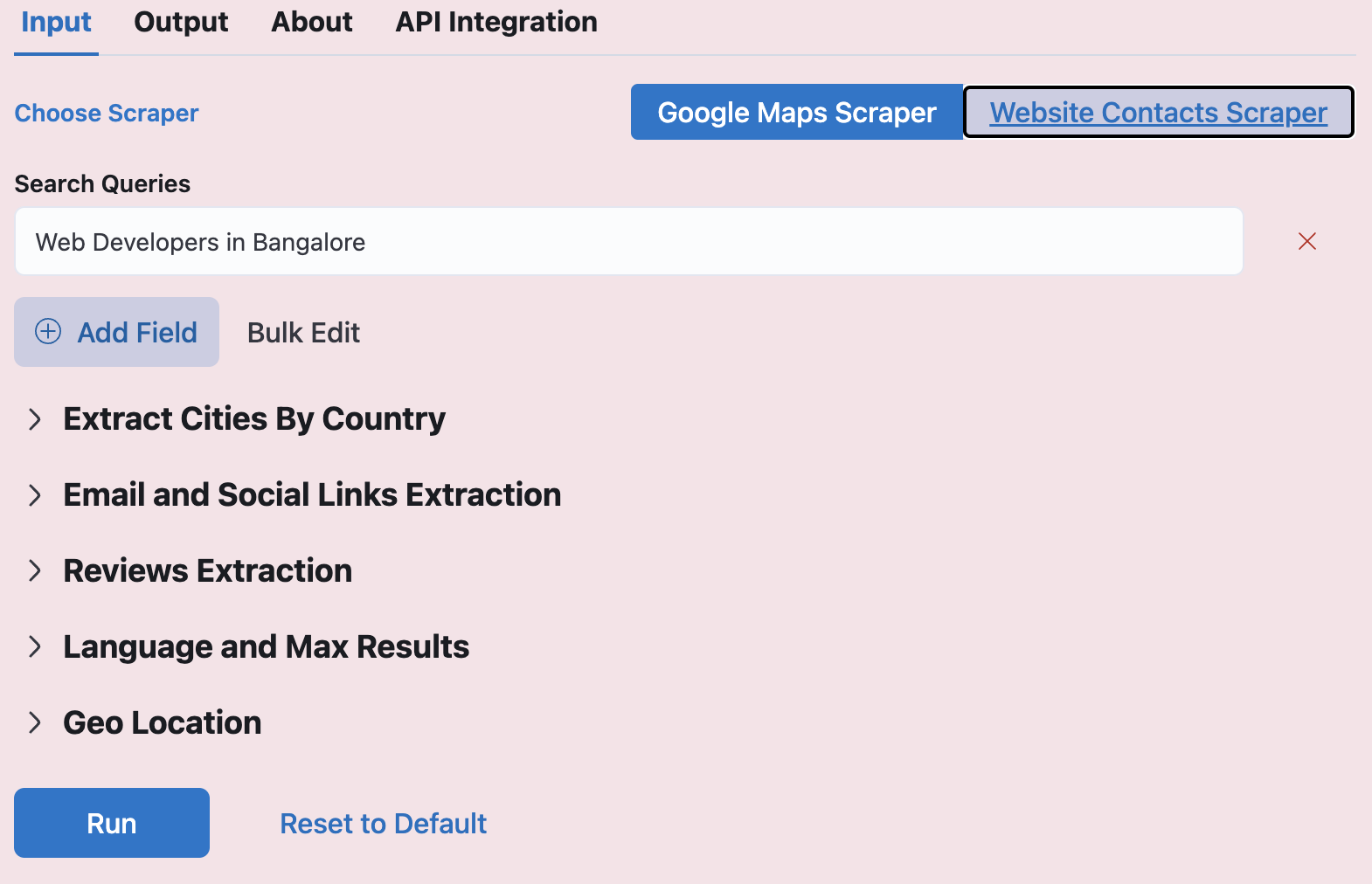Expand Extract Cities By Country section
This screenshot has height=884, width=1372.
pos(237,419)
